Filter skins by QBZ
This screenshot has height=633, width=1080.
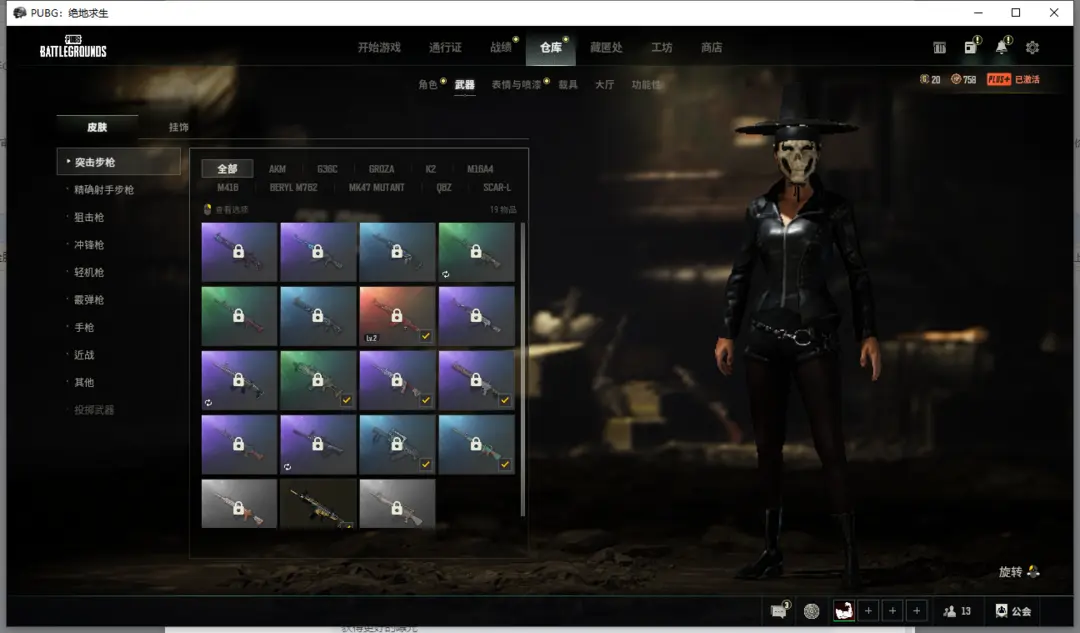click(x=444, y=187)
